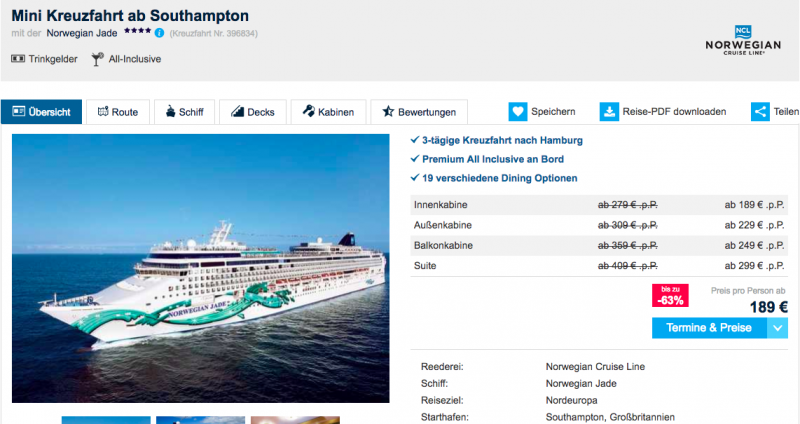The width and height of the screenshot is (800, 424).
Task: Open the Route tab
Action: 118,112
